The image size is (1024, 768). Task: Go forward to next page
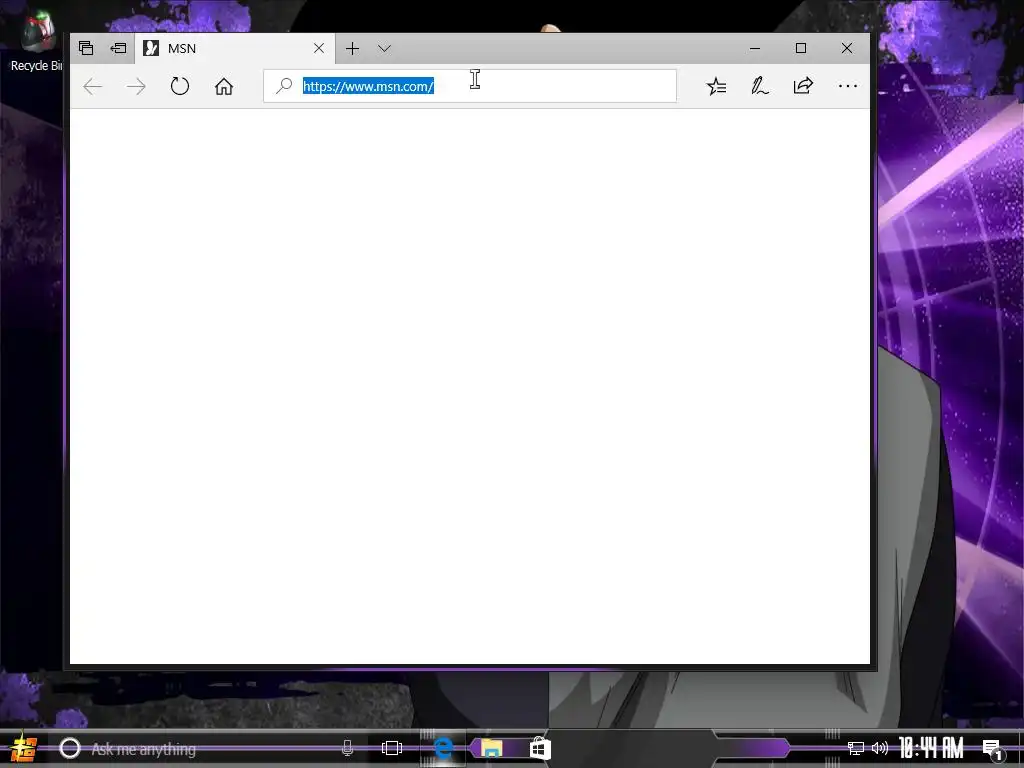(x=136, y=86)
